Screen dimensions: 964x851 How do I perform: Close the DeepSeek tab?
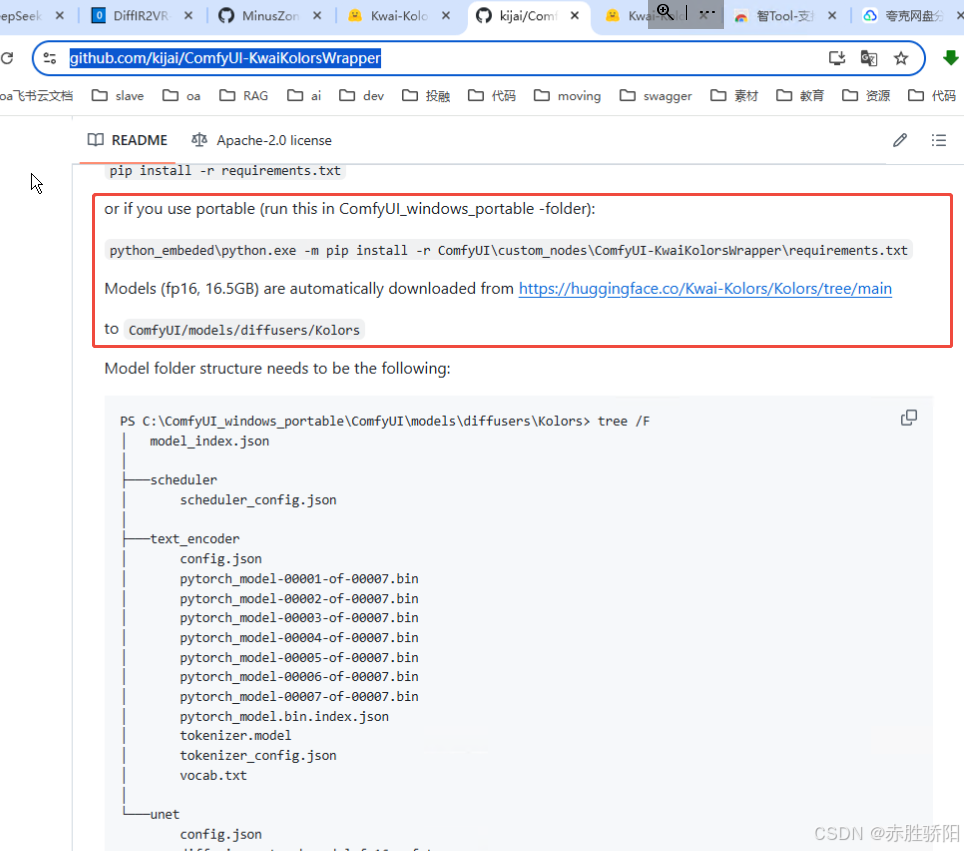pyautogui.click(x=60, y=15)
